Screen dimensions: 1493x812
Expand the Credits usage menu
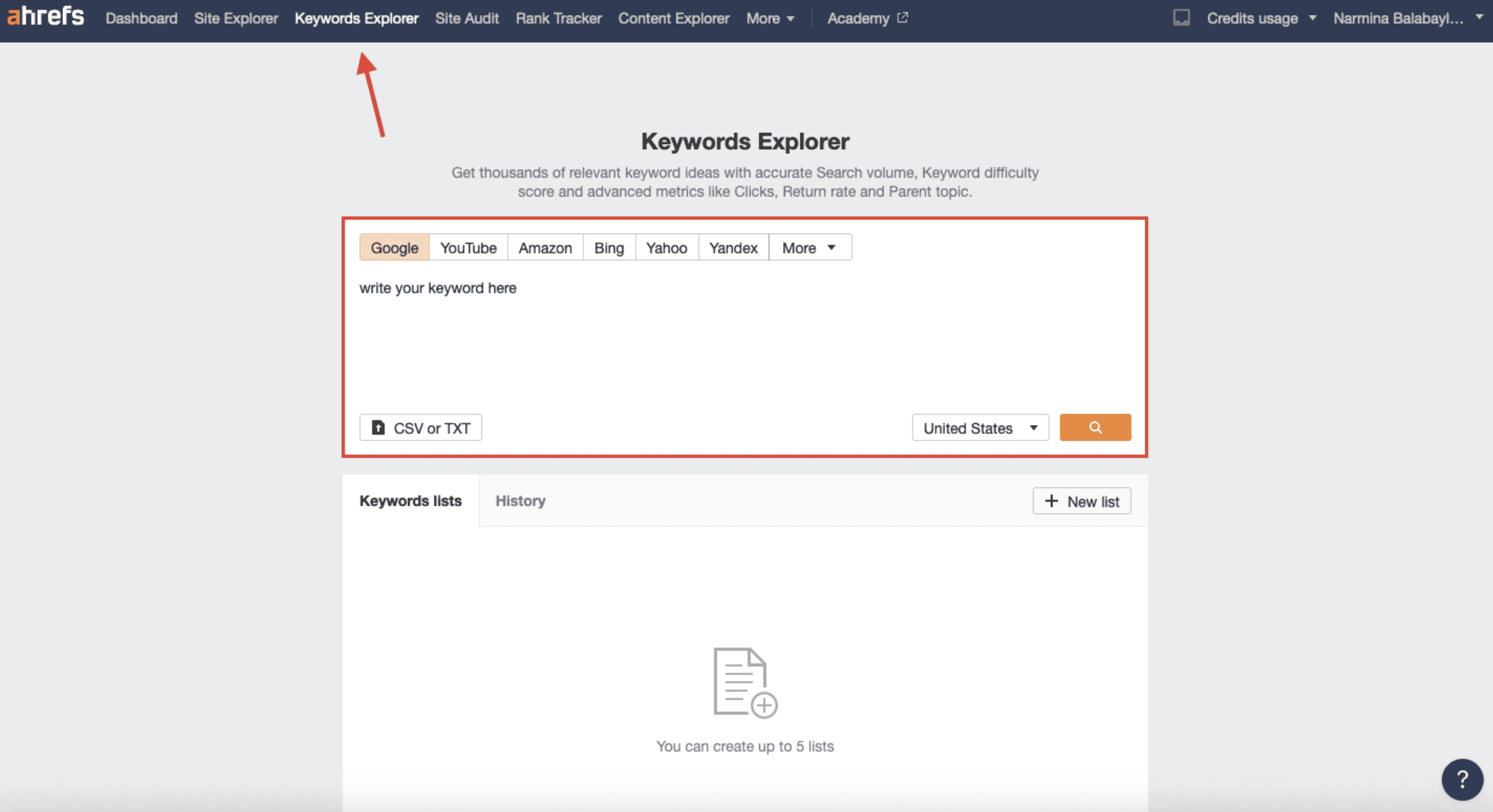(x=1261, y=19)
